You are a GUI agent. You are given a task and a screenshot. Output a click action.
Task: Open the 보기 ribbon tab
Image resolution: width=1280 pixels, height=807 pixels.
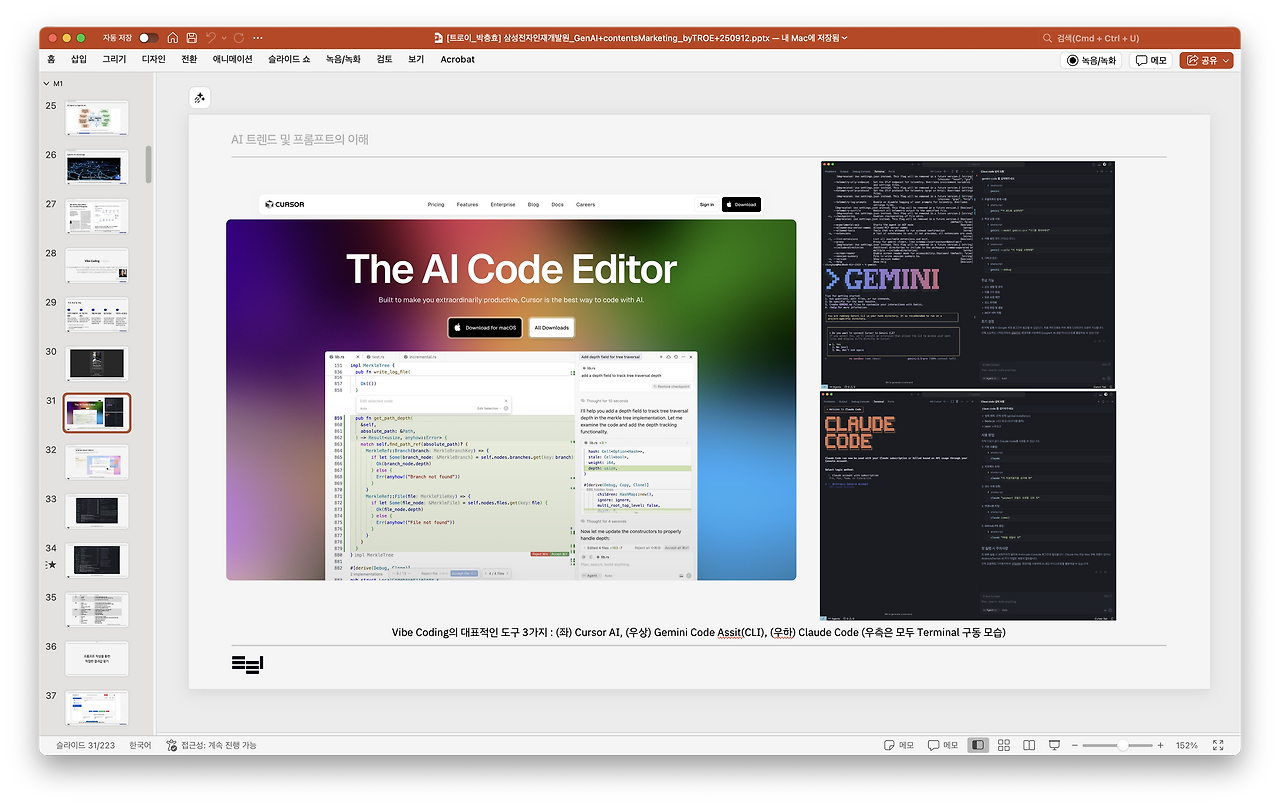coord(416,60)
